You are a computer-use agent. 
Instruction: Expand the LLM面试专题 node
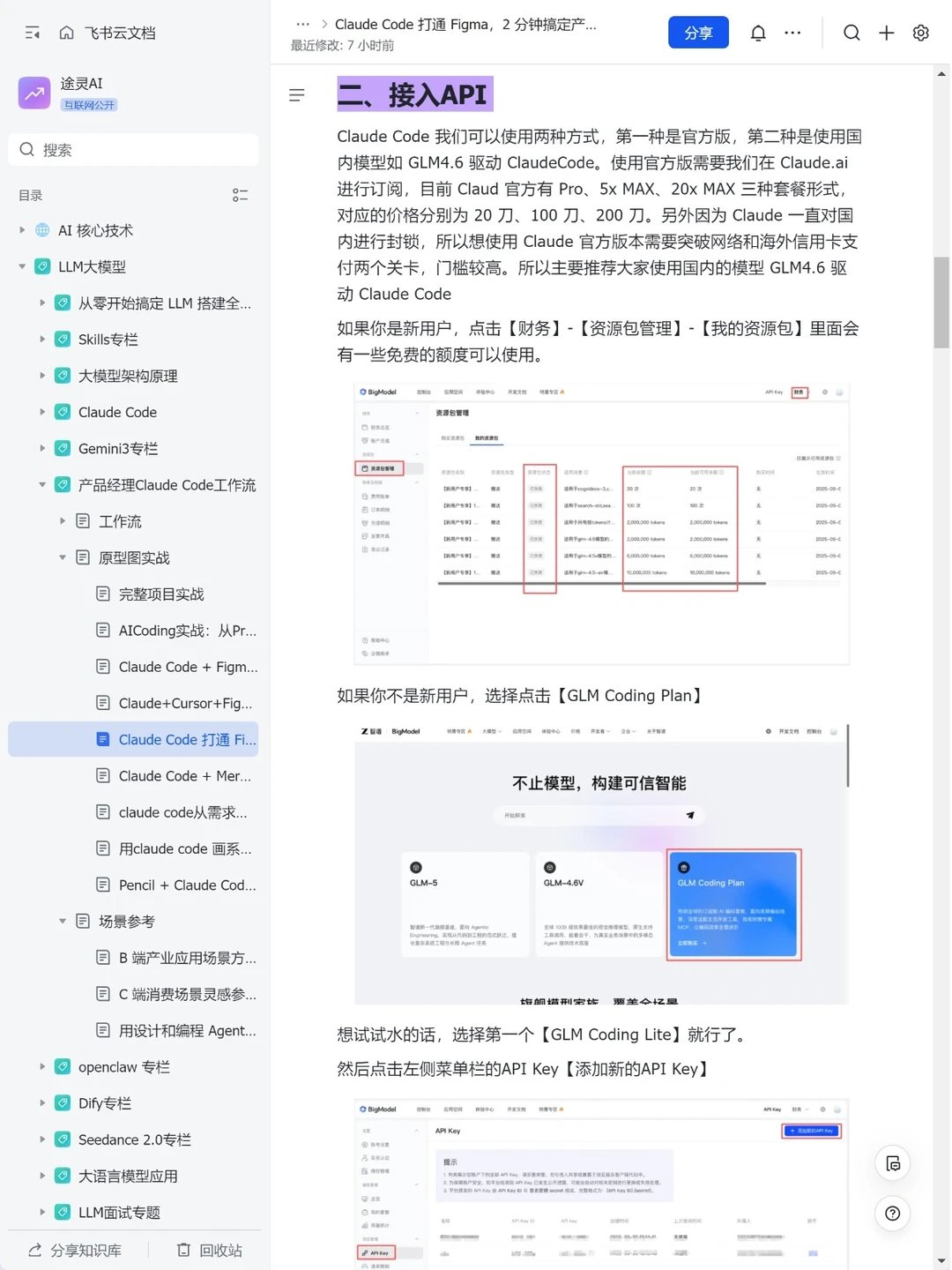pos(42,1212)
